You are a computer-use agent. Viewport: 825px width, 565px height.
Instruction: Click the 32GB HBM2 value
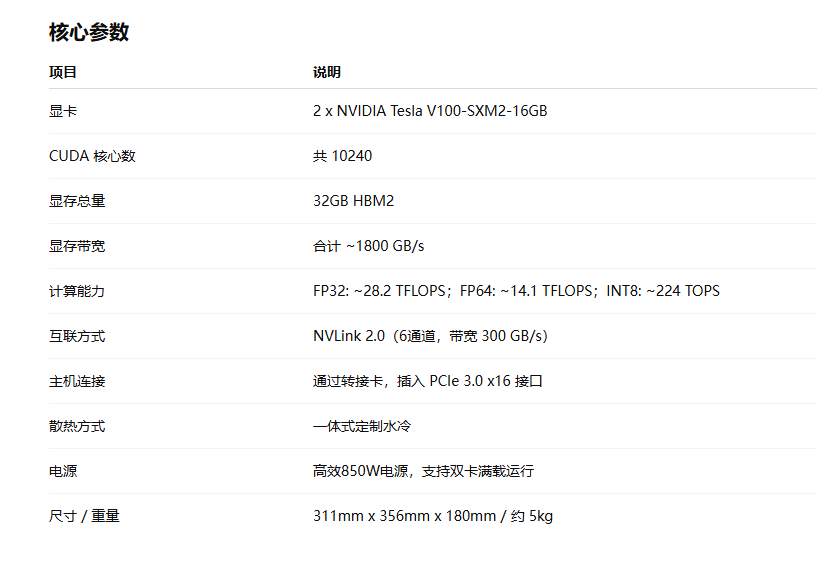[354, 201]
